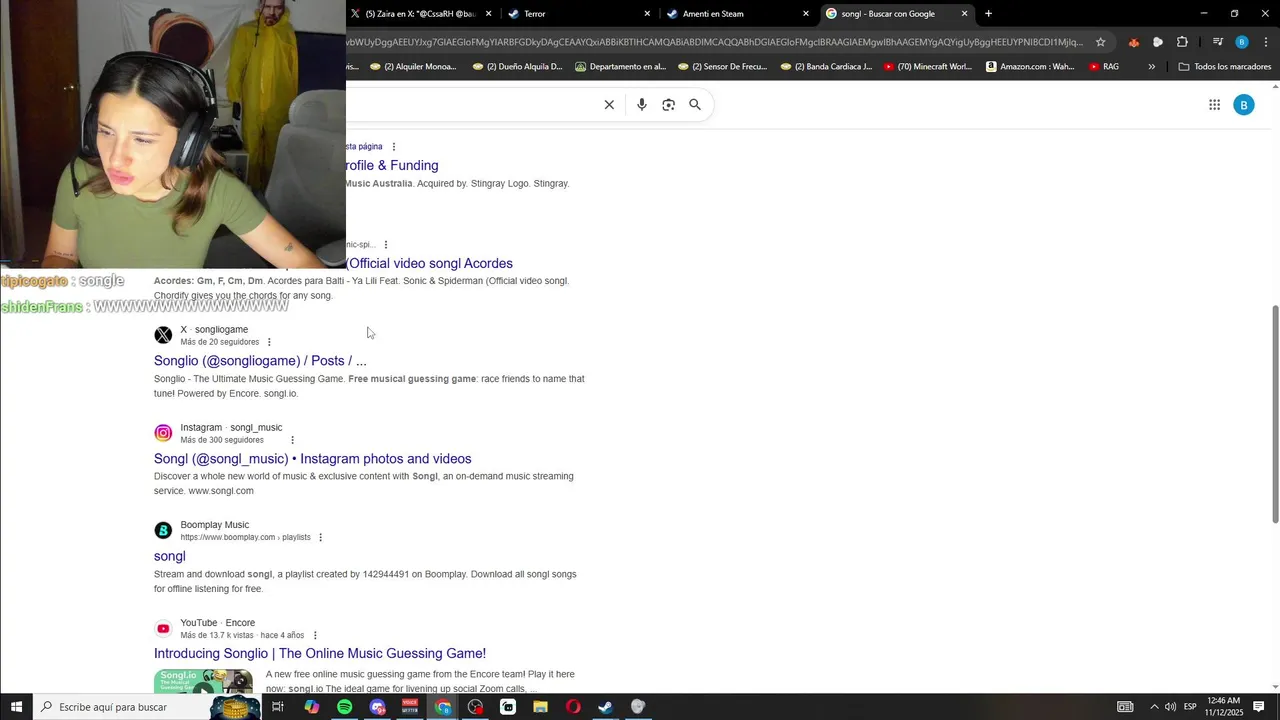Open the Boomplay songl playlist link

[x=170, y=557]
